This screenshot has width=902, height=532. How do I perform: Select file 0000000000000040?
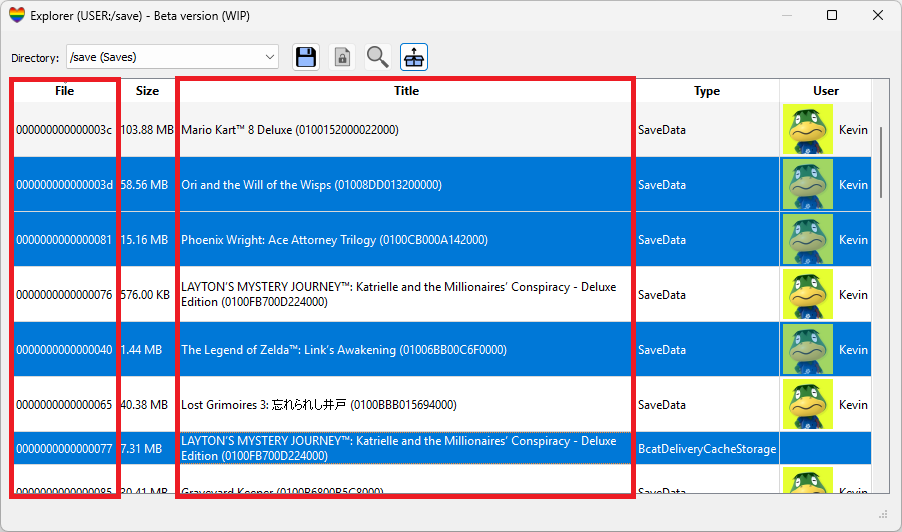click(x=64, y=350)
